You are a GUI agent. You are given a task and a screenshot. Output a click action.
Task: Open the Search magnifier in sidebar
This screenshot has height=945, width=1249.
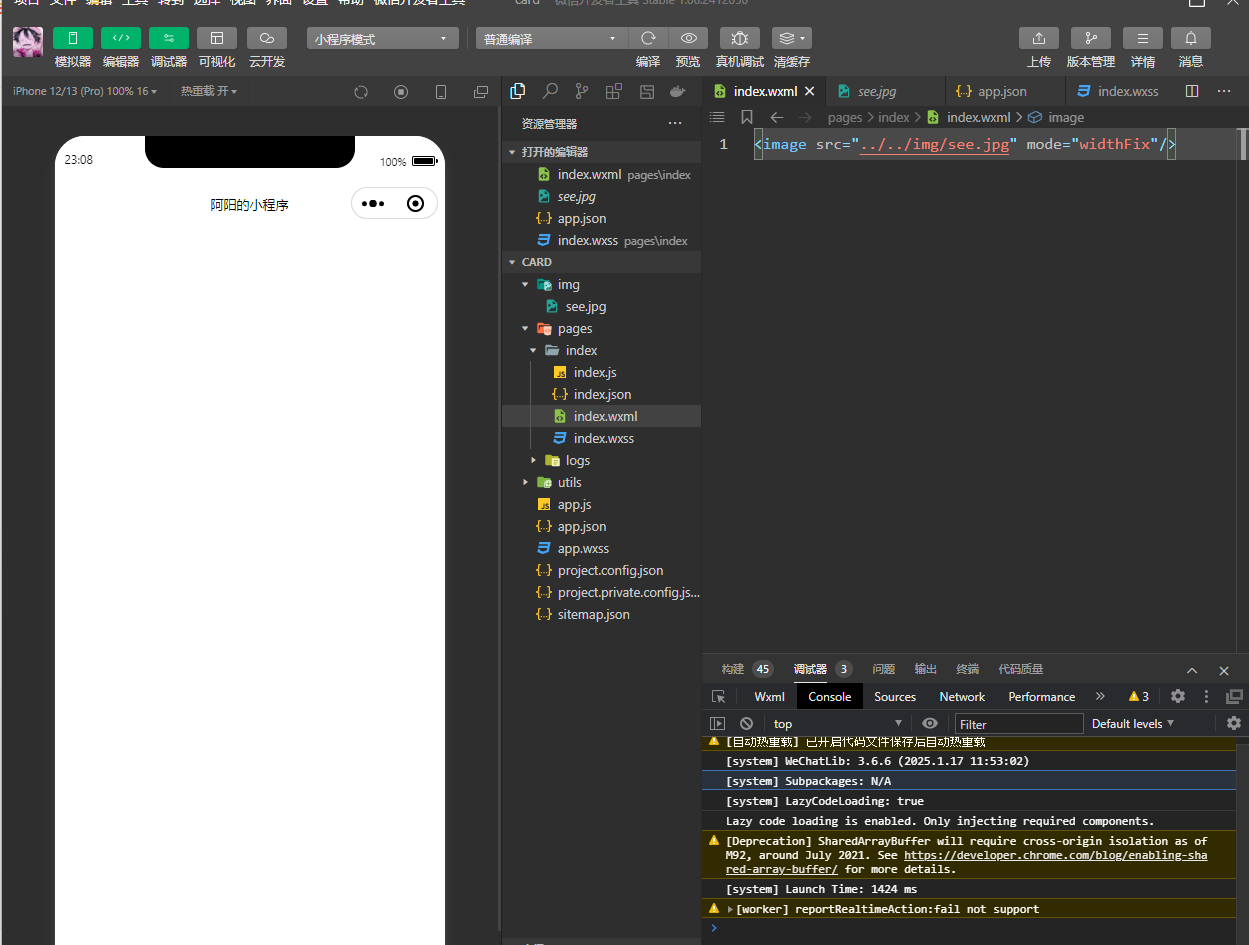pyautogui.click(x=550, y=91)
